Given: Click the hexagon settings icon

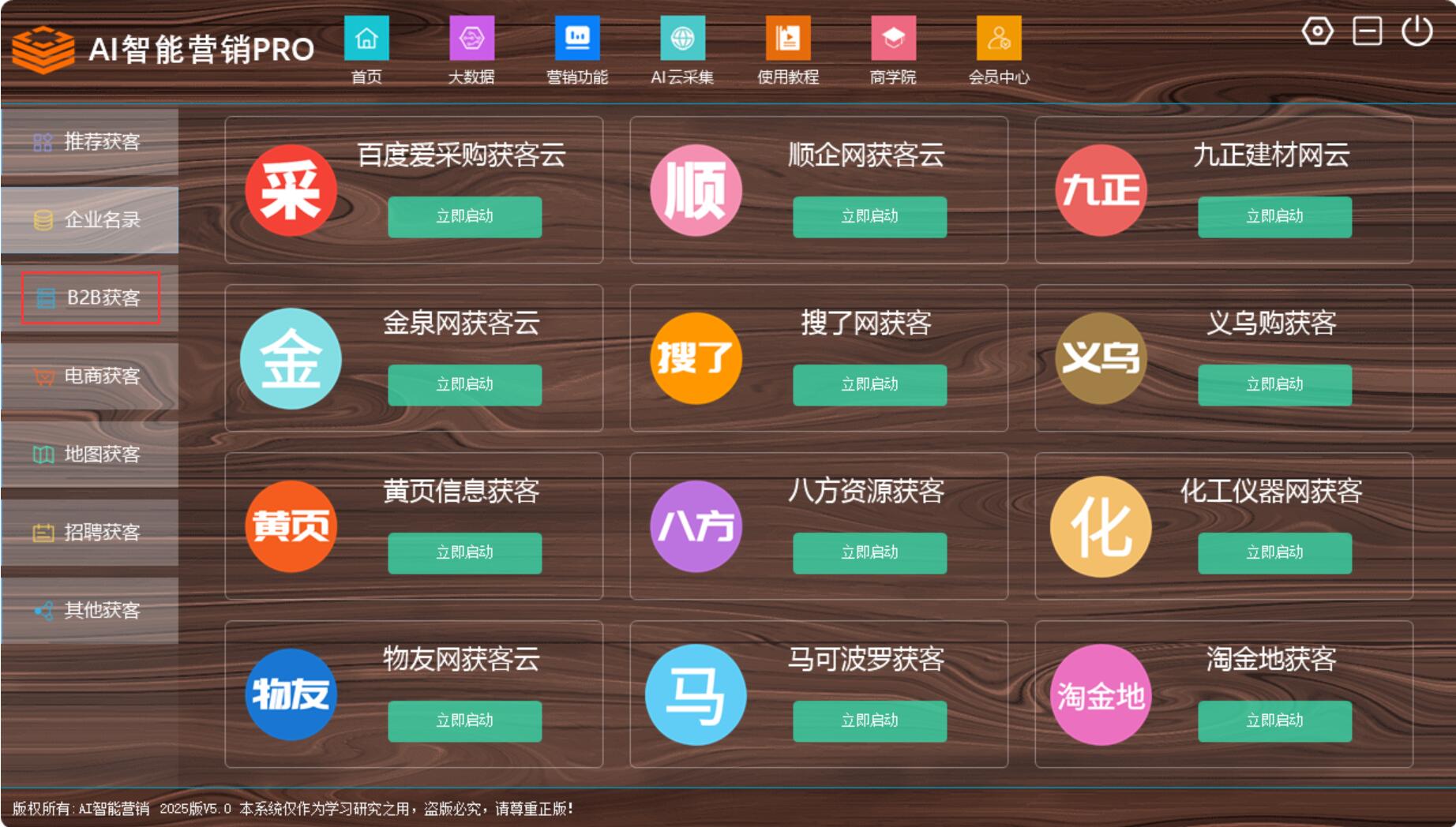Looking at the screenshot, I should pyautogui.click(x=1317, y=32).
